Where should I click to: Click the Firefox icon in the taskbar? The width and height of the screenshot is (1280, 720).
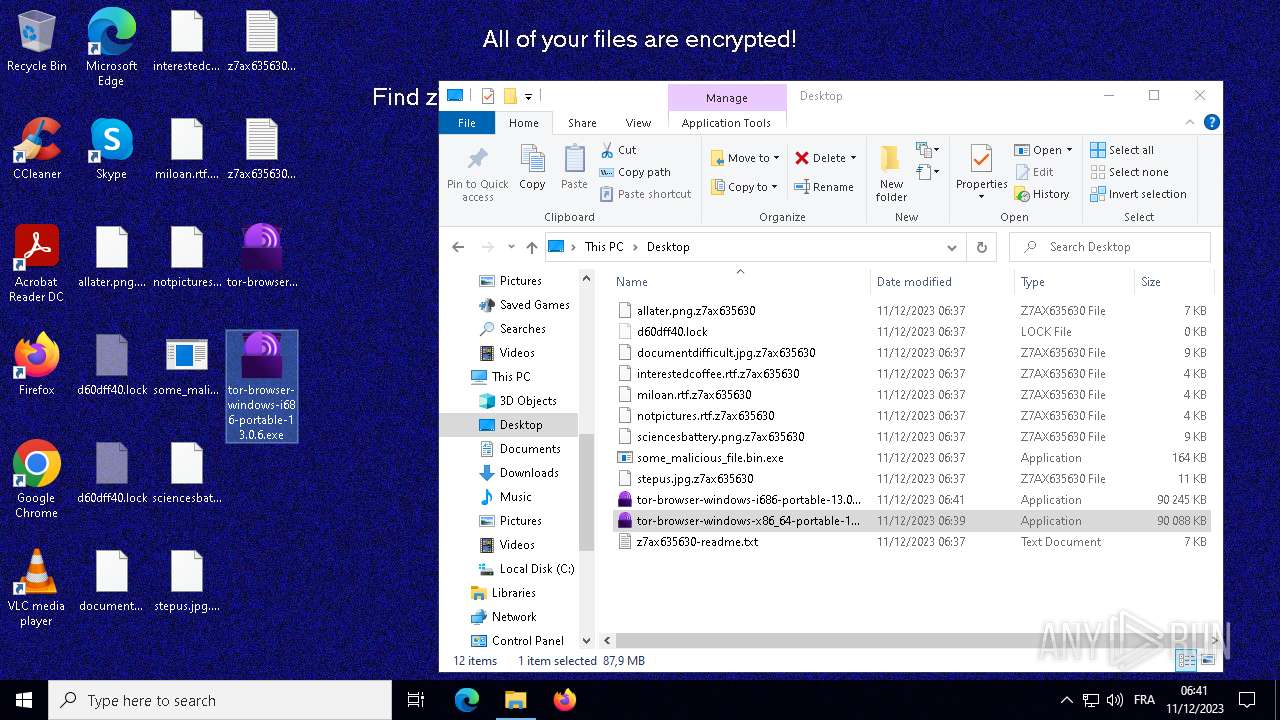(x=565, y=700)
